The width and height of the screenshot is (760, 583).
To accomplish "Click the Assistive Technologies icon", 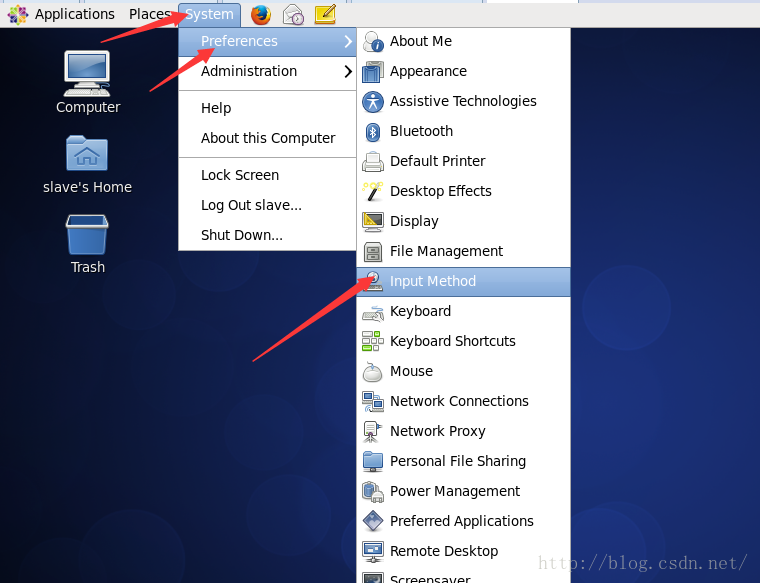I will (x=373, y=102).
